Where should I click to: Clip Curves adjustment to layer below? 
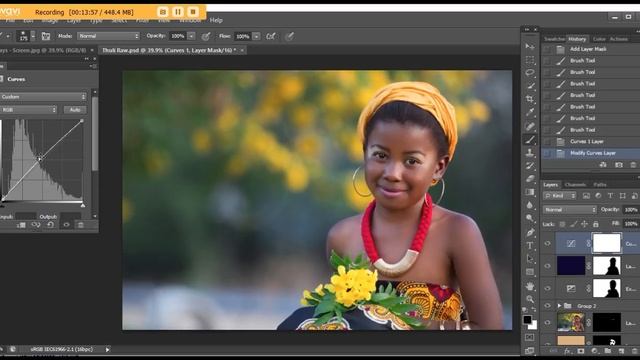pos(21,225)
